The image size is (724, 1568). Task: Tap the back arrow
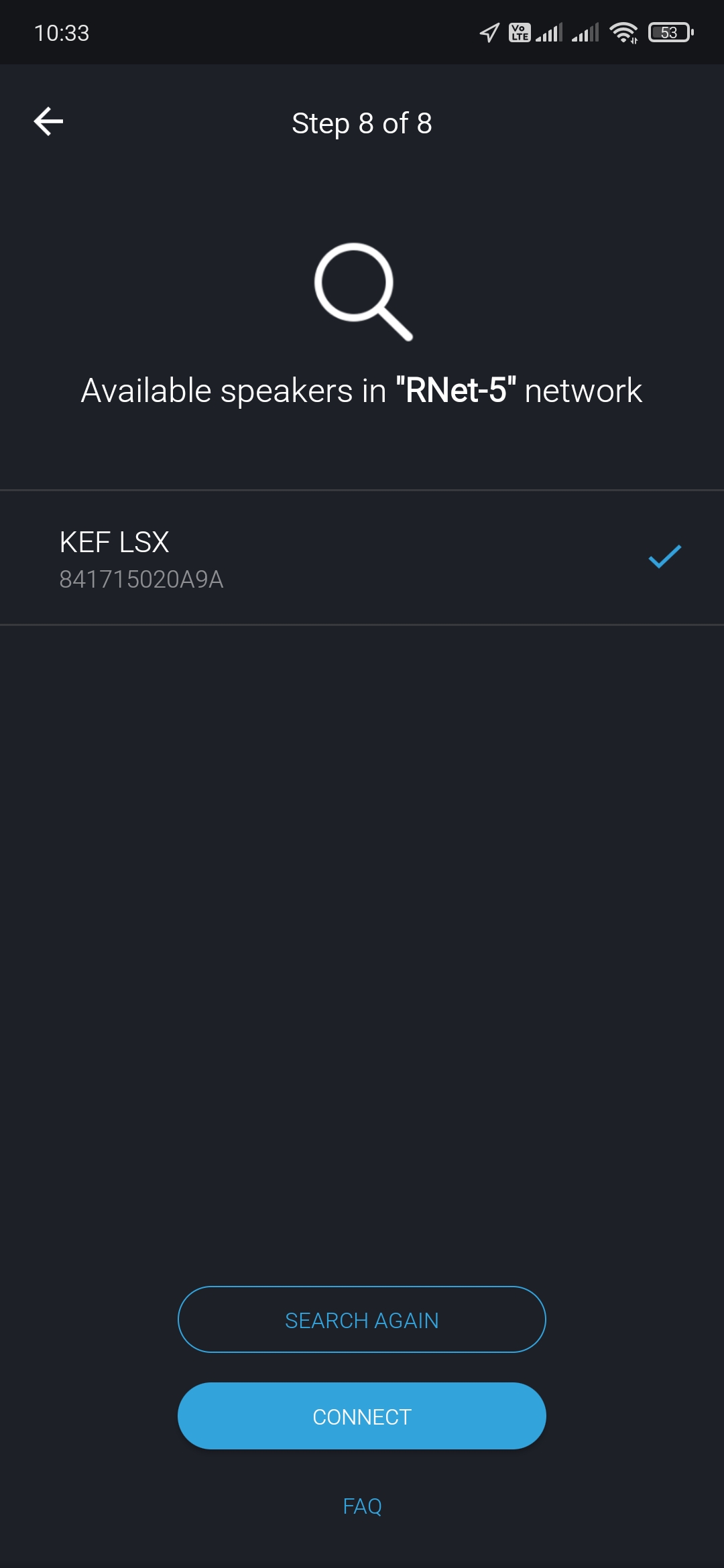[x=48, y=122]
